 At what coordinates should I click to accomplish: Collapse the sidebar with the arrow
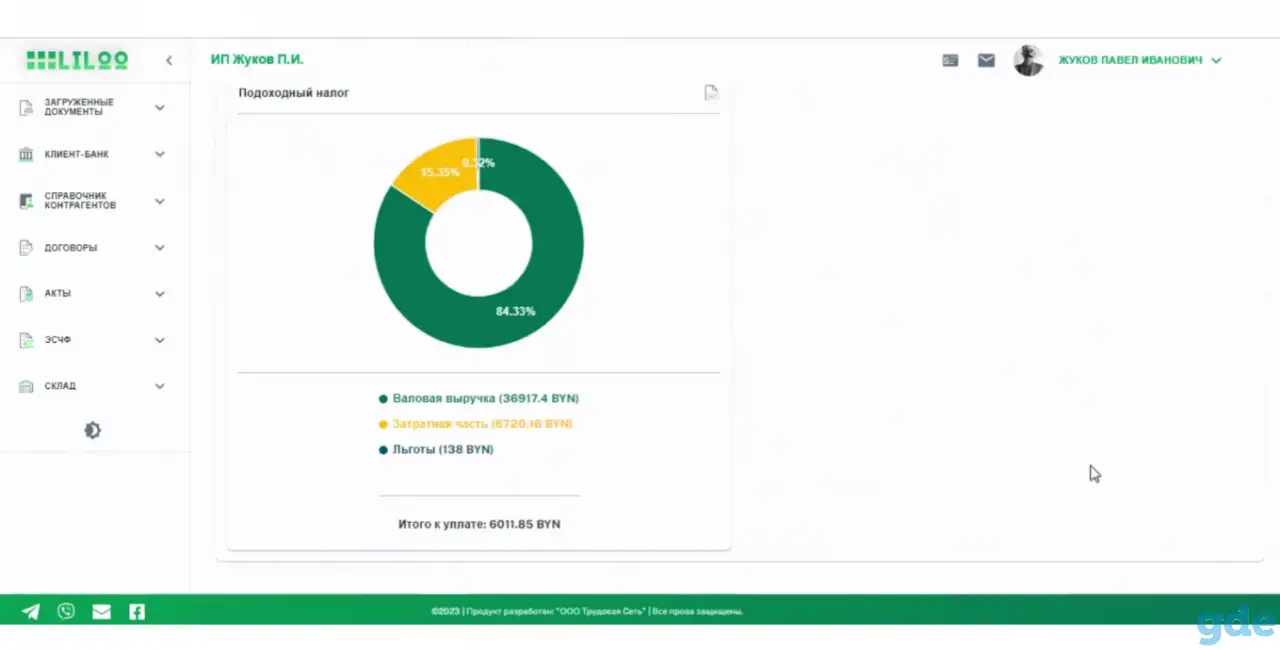[x=169, y=61]
